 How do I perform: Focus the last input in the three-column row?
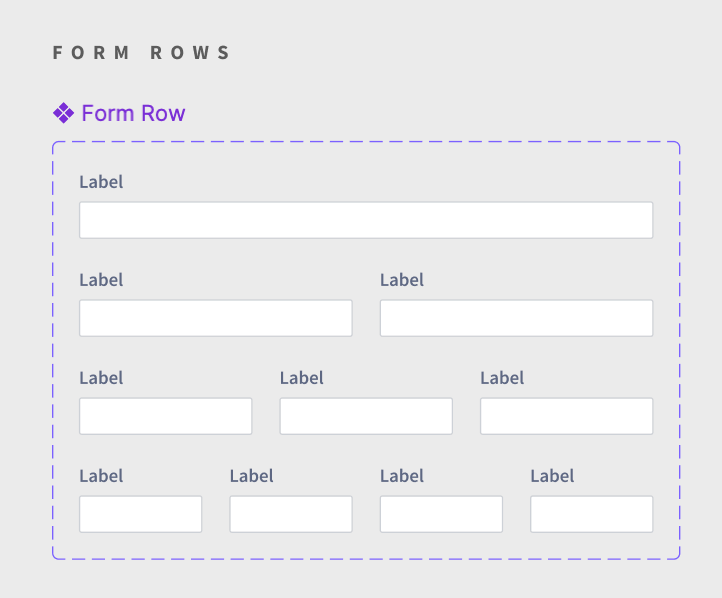pyautogui.click(x=566, y=416)
